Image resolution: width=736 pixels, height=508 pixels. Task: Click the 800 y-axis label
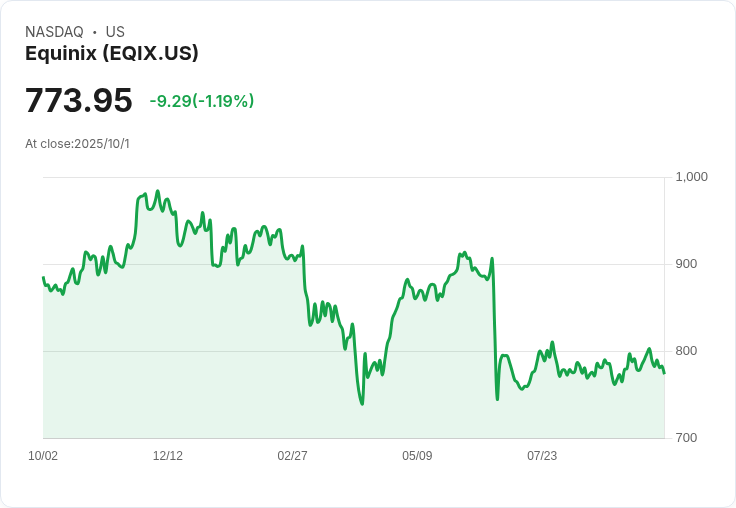click(x=686, y=351)
